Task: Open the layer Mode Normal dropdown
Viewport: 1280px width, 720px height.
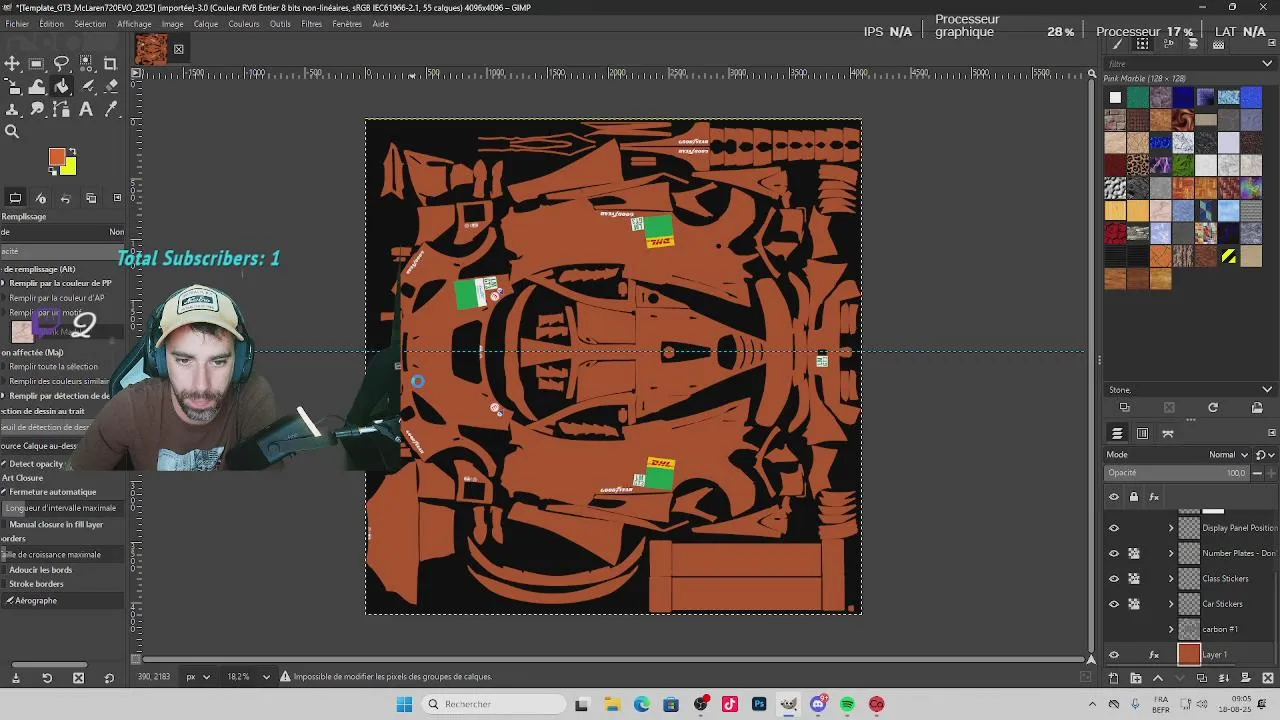Action: click(1229, 455)
